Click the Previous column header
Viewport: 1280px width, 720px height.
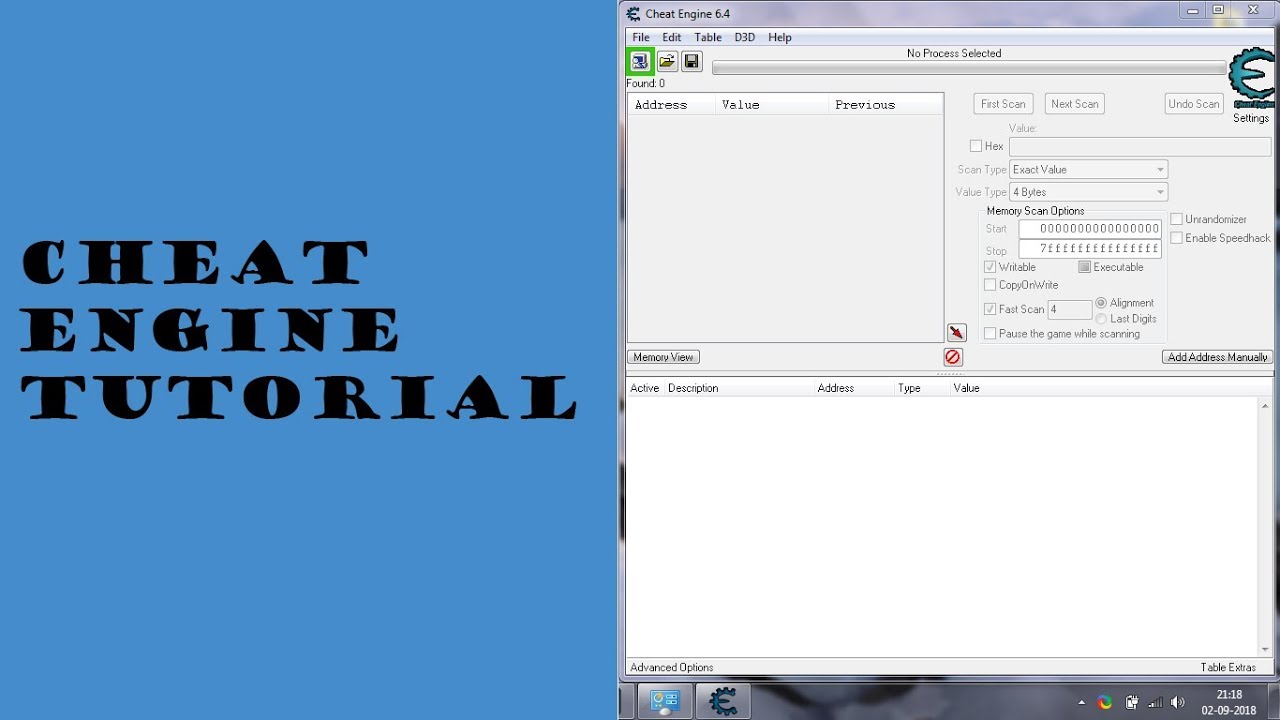[885, 105]
